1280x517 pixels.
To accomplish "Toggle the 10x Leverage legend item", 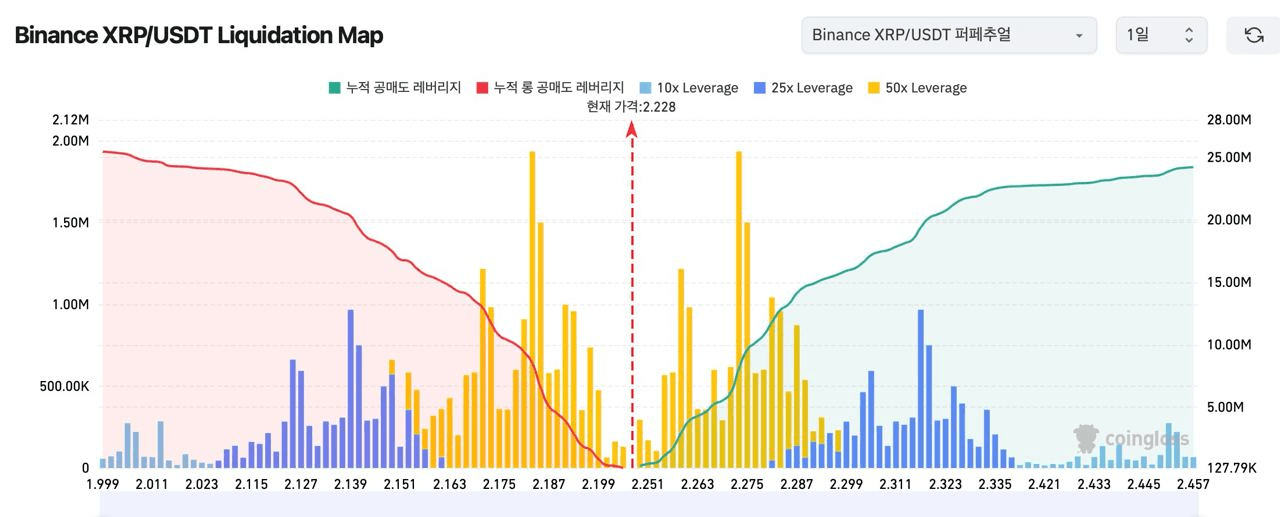I will (x=688, y=88).
